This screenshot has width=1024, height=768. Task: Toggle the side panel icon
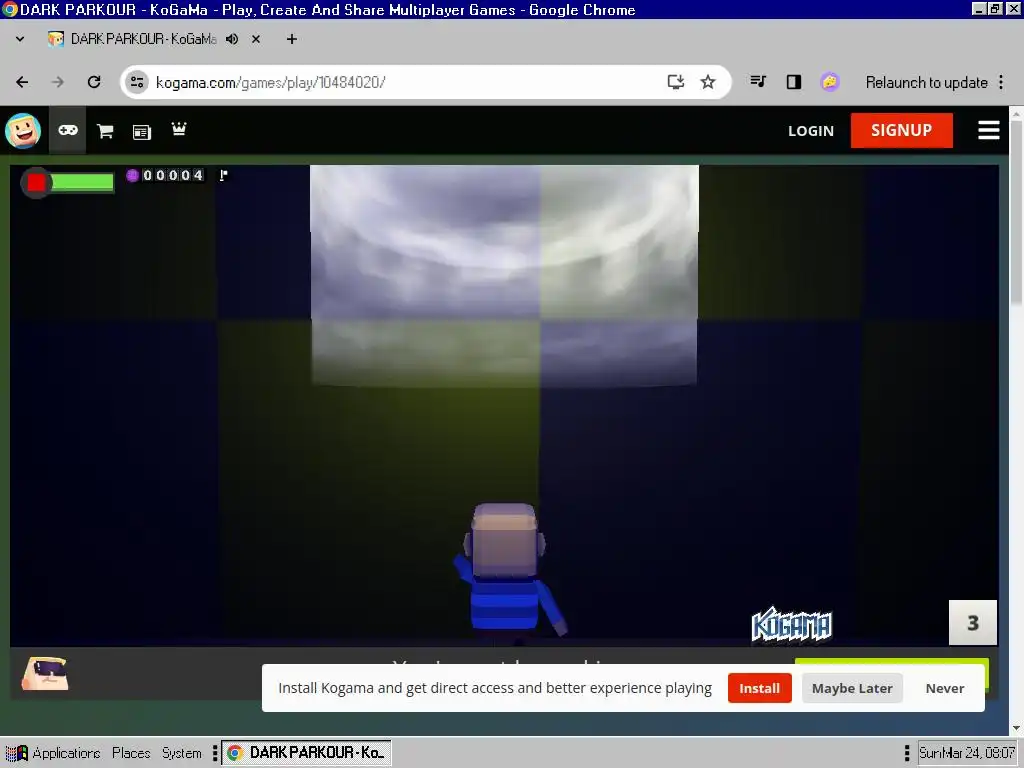793,82
